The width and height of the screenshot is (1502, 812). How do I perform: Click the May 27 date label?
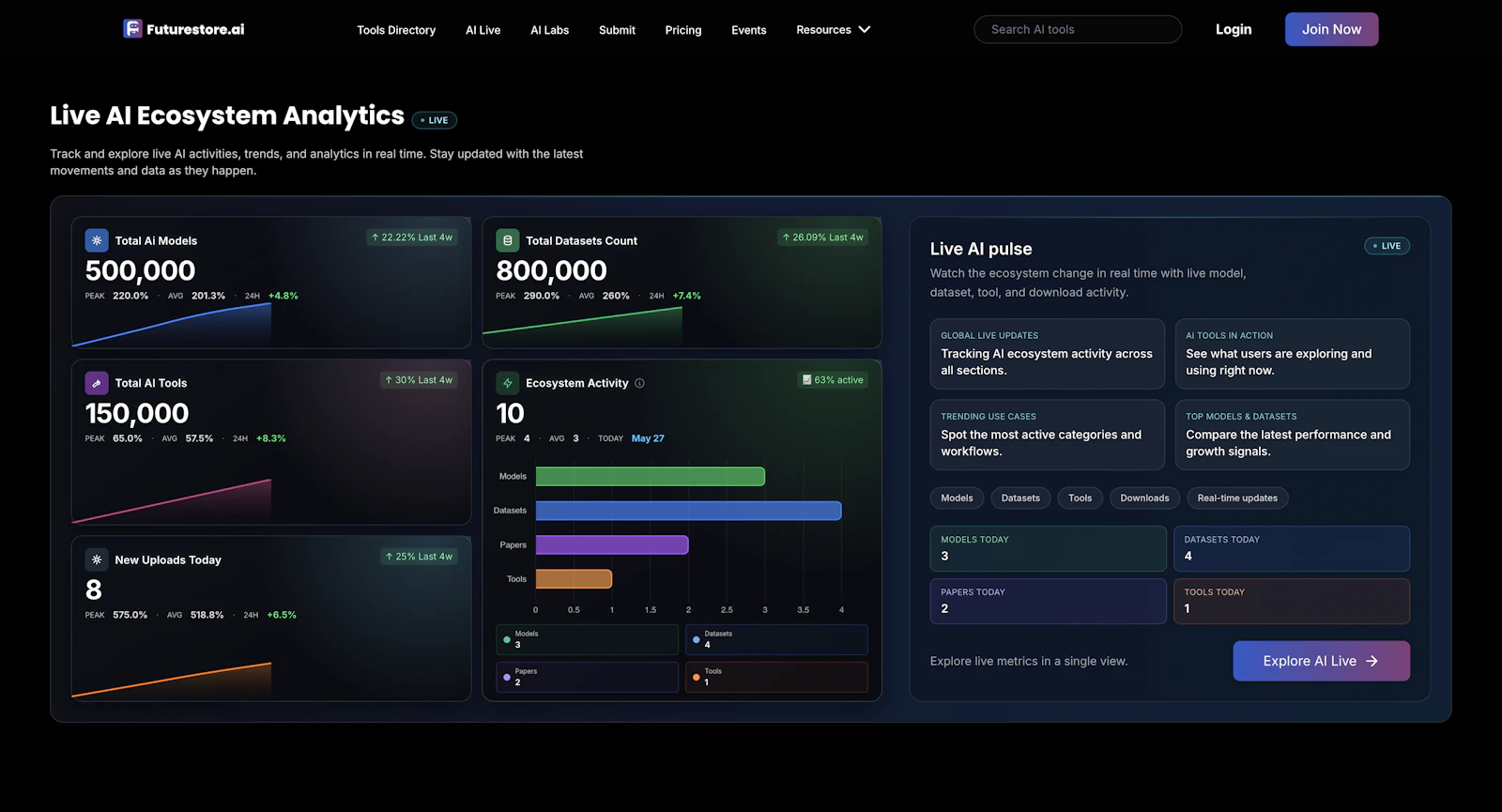click(x=648, y=438)
